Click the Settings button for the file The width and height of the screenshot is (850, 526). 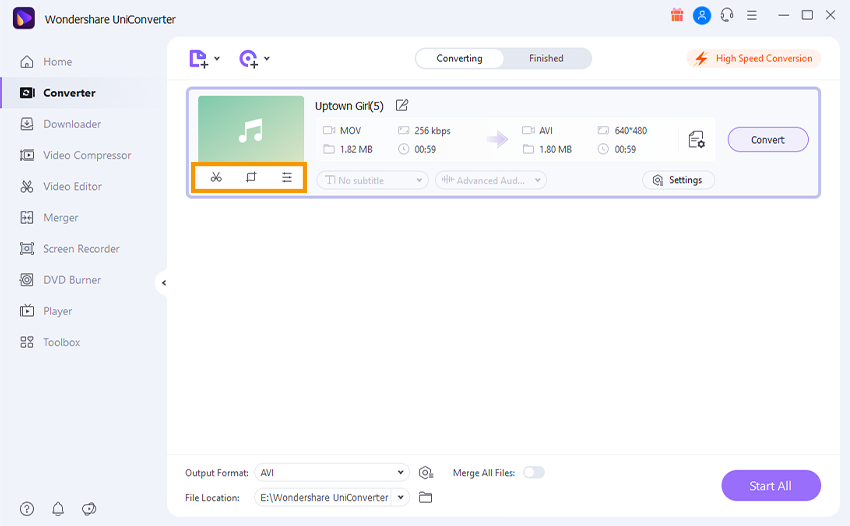pyautogui.click(x=678, y=180)
